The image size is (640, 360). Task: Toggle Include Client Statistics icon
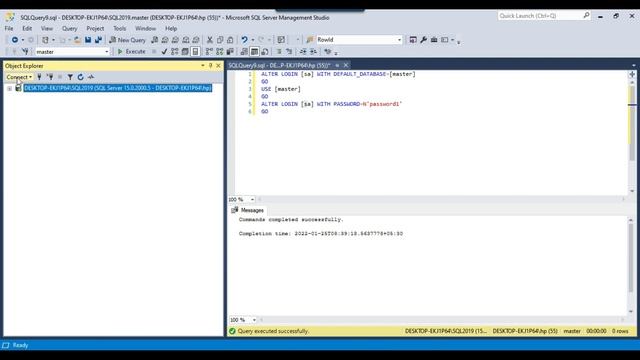[230, 51]
